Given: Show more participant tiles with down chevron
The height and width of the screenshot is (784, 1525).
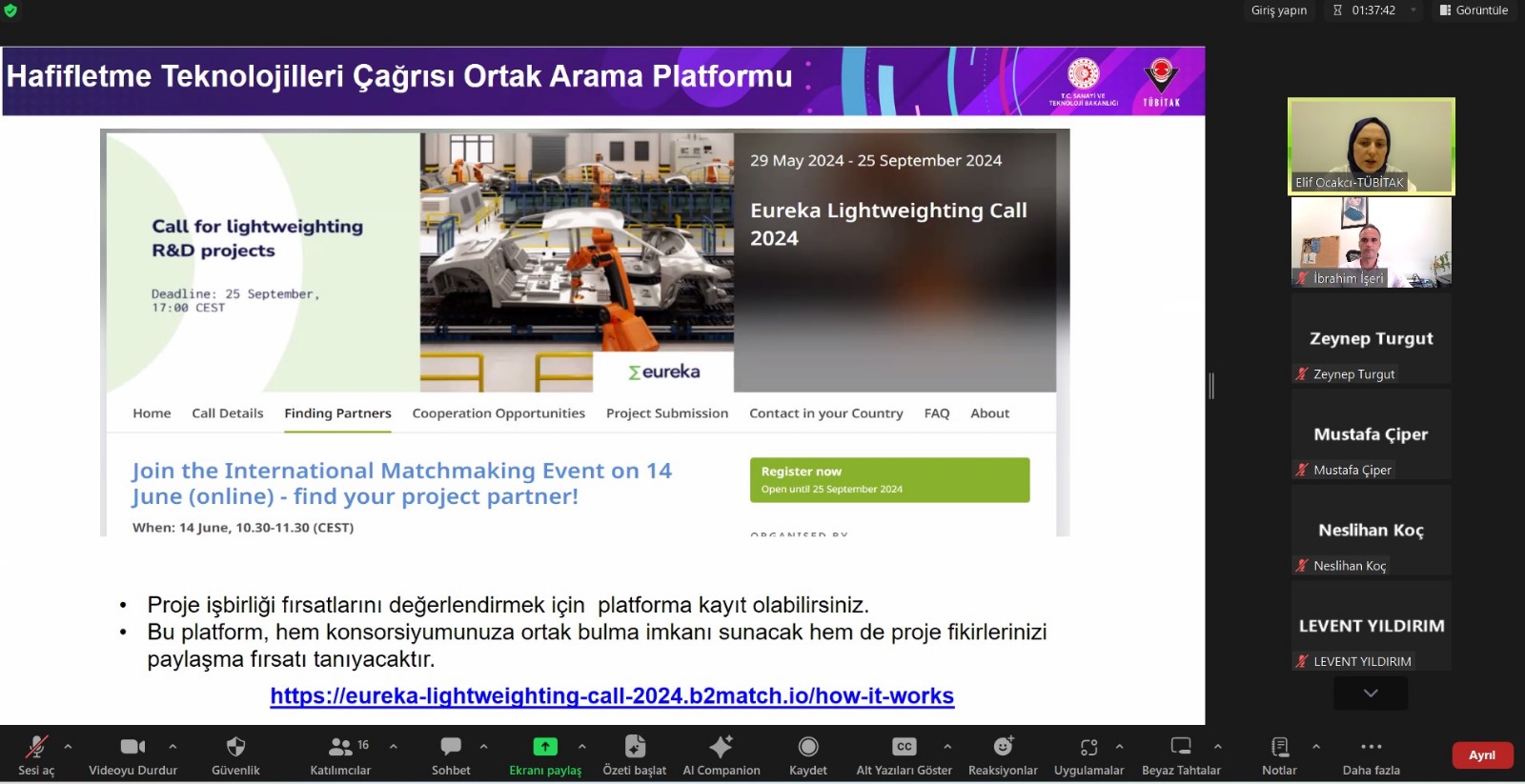Looking at the screenshot, I should tap(1371, 694).
